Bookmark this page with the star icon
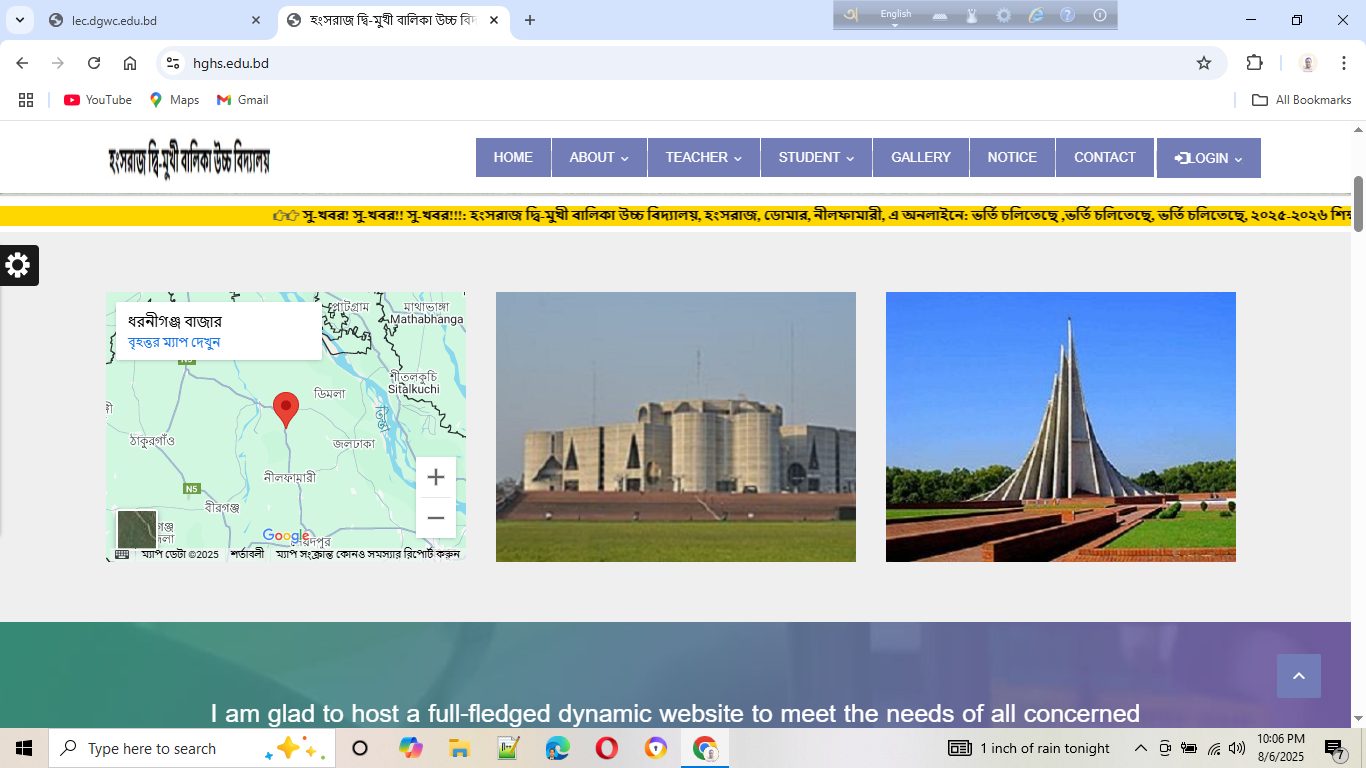The width and height of the screenshot is (1366, 768). 1204,63
